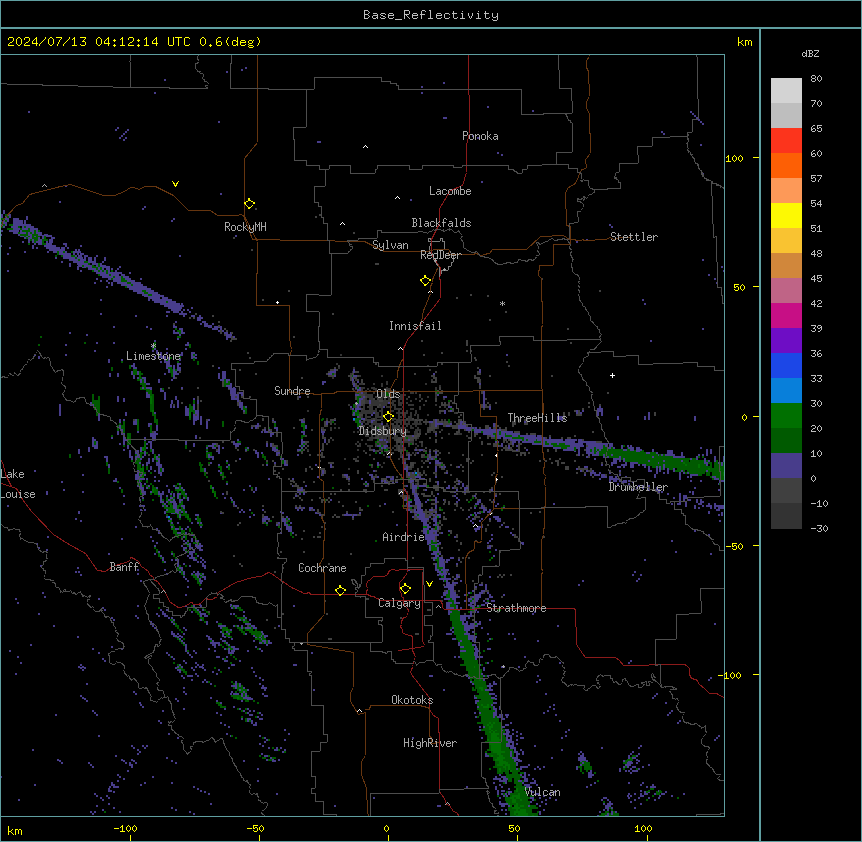Select the Airdrie label
This screenshot has height=842, width=862.
click(404, 537)
